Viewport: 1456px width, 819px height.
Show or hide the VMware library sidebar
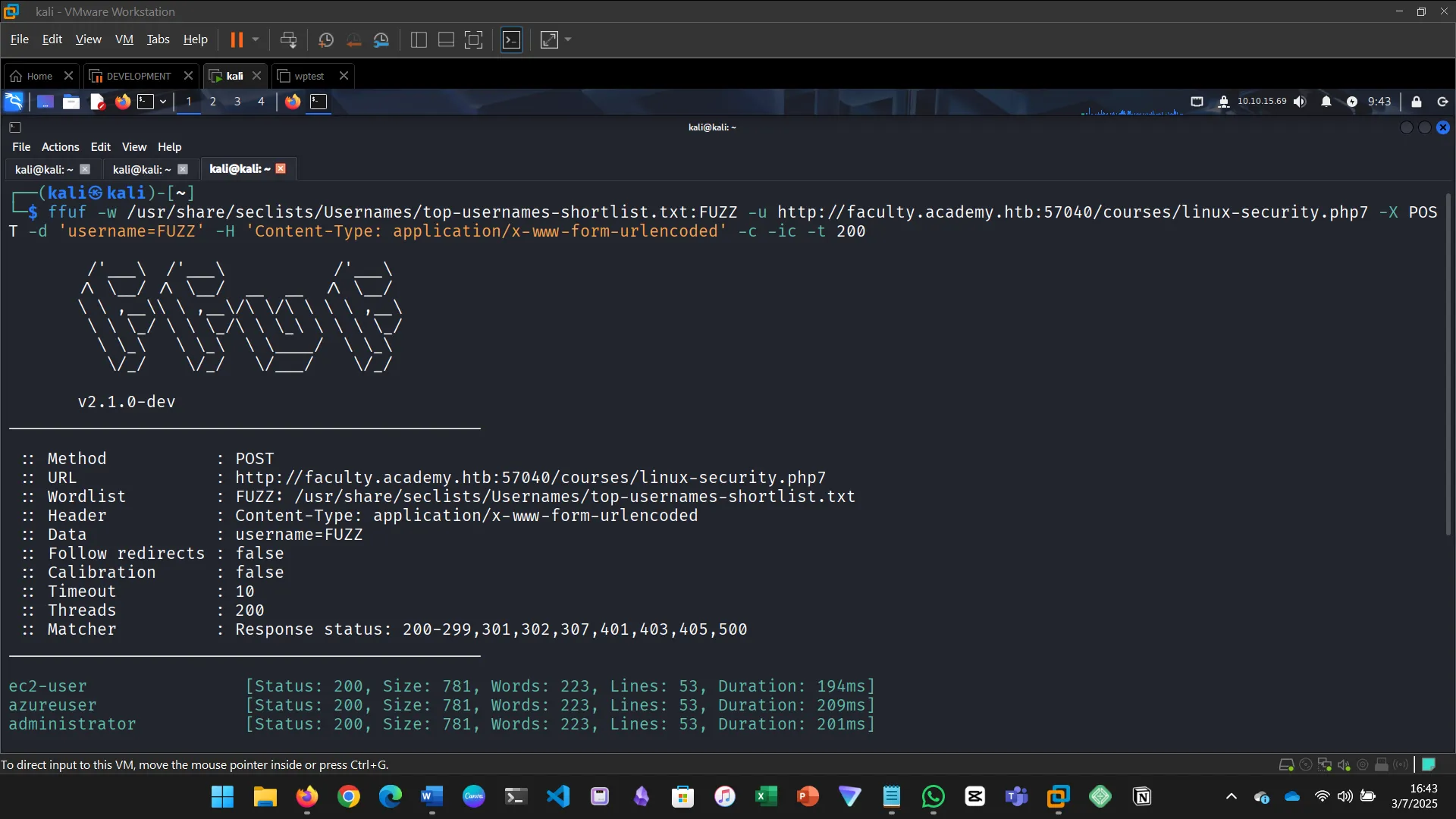point(418,39)
